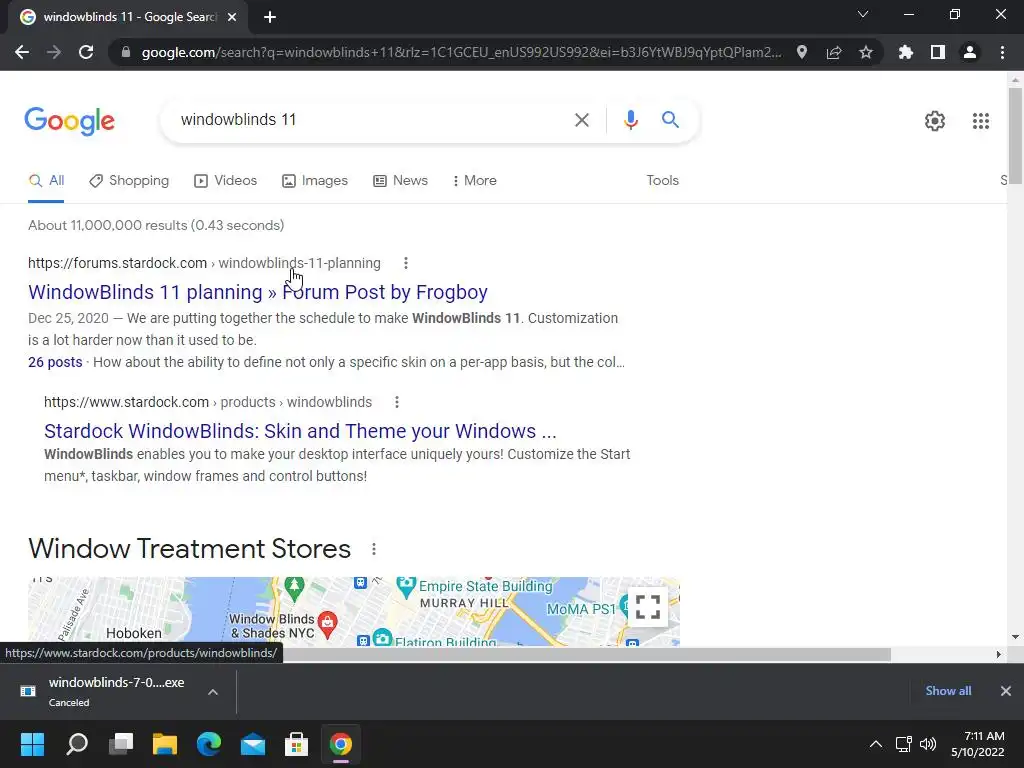
Task: Open download options for windowblinds exe
Action: pos(213,692)
